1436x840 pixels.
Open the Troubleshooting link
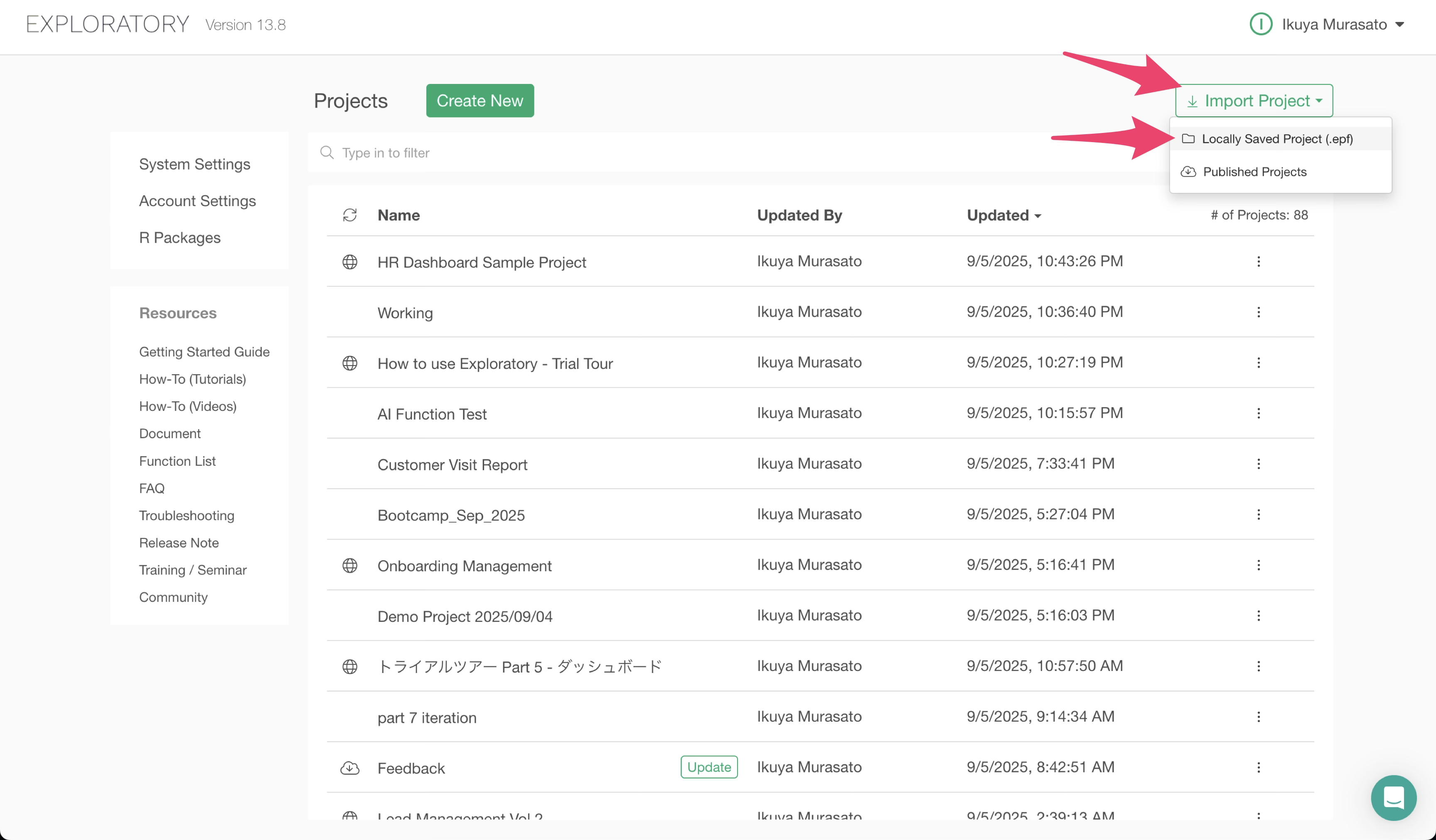point(186,516)
